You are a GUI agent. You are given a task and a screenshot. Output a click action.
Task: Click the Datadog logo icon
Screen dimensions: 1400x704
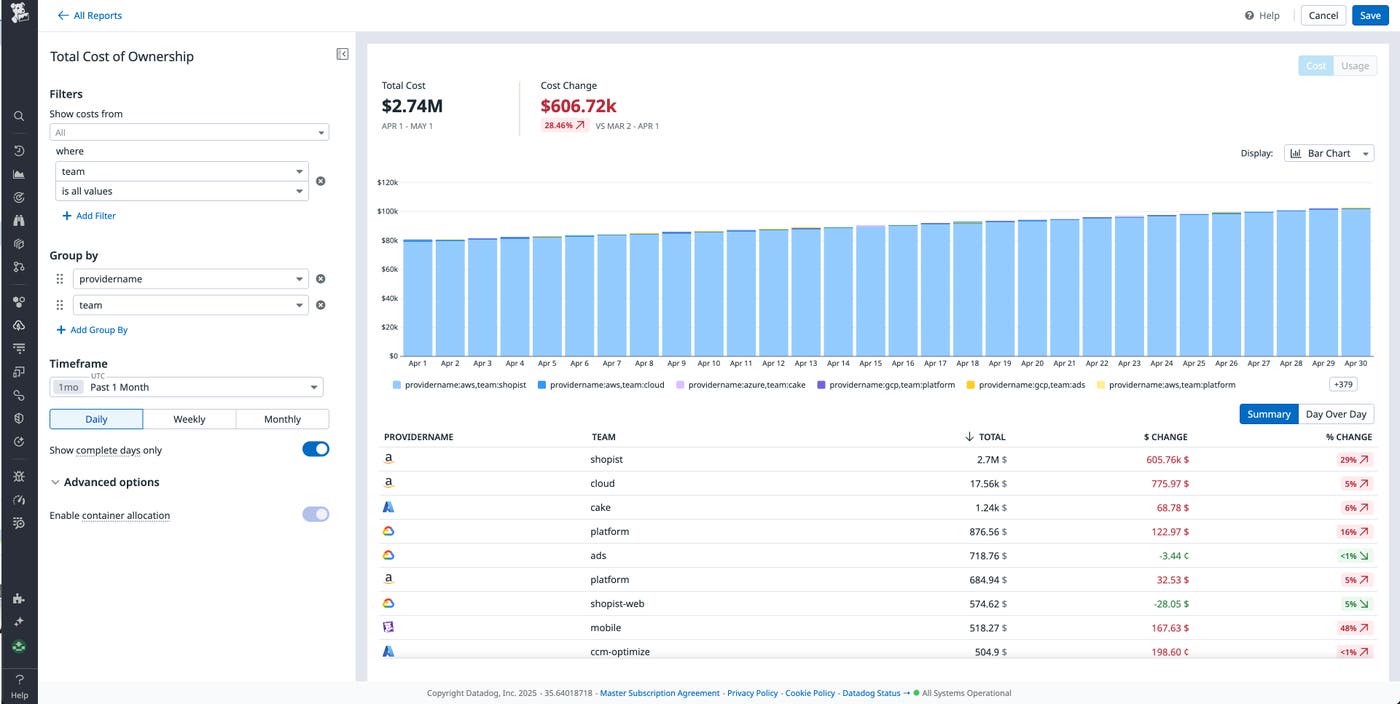point(18,14)
